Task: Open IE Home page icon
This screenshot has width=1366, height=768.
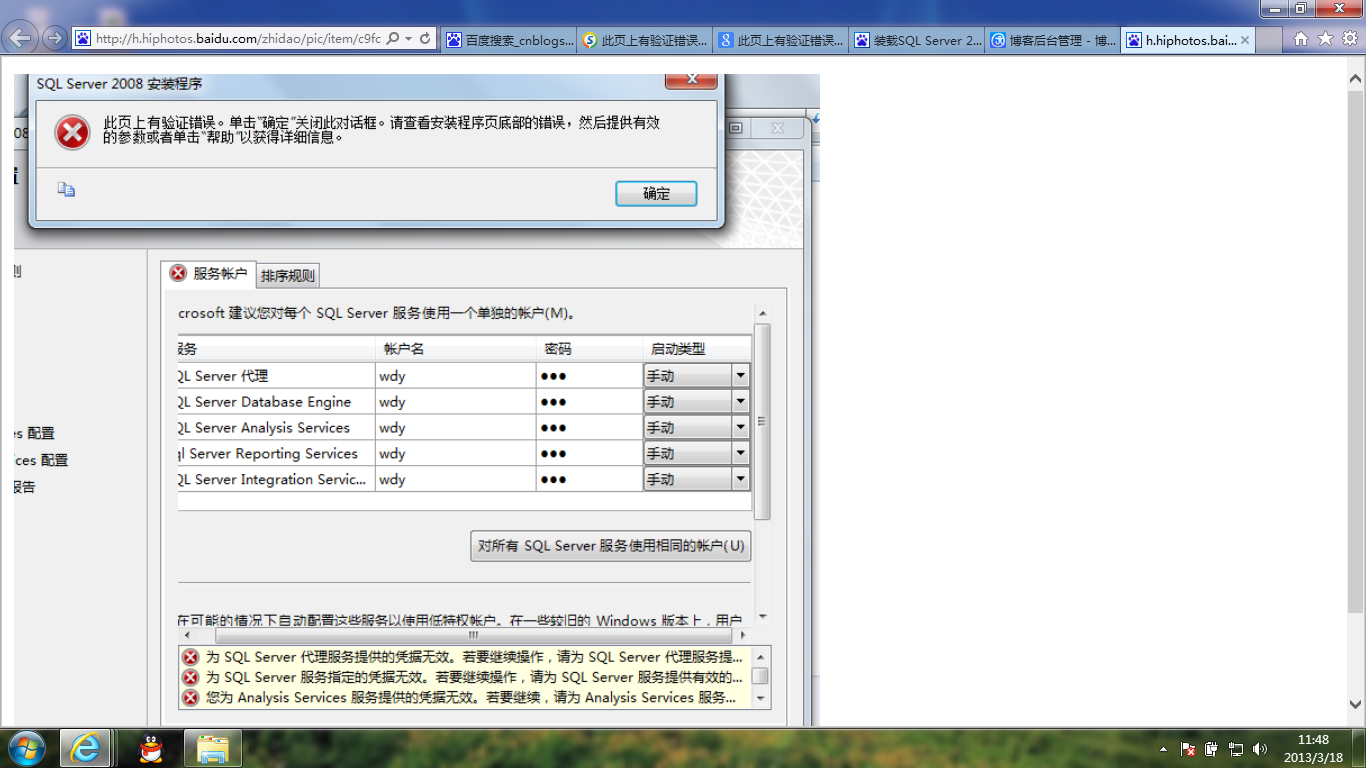Action: click(x=1300, y=39)
